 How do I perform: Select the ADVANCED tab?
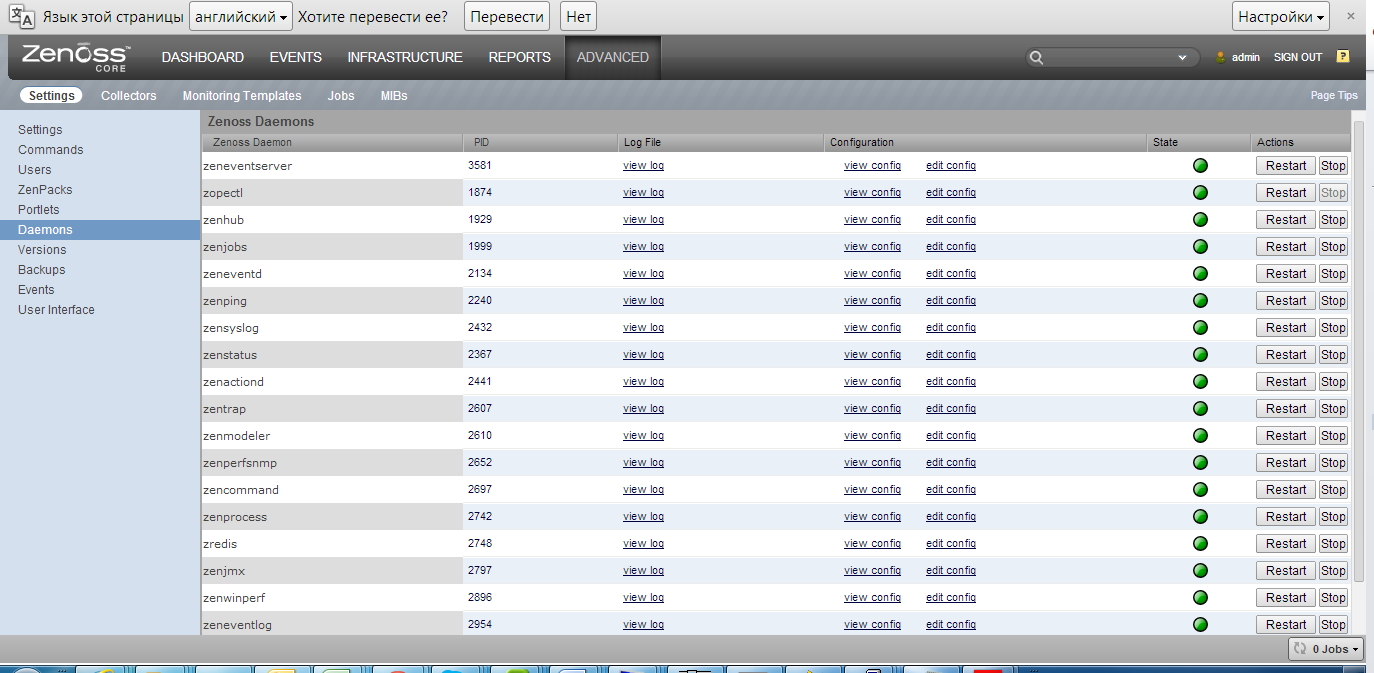[613, 57]
